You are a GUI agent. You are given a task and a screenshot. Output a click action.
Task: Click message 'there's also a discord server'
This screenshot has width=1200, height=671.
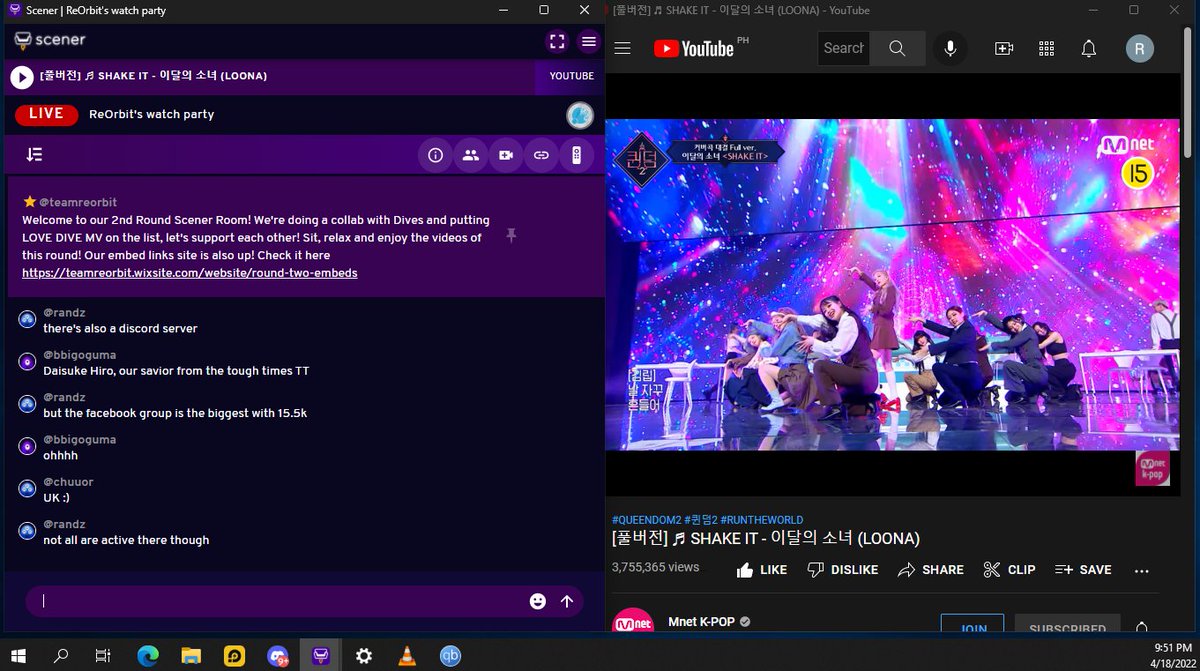coord(120,328)
